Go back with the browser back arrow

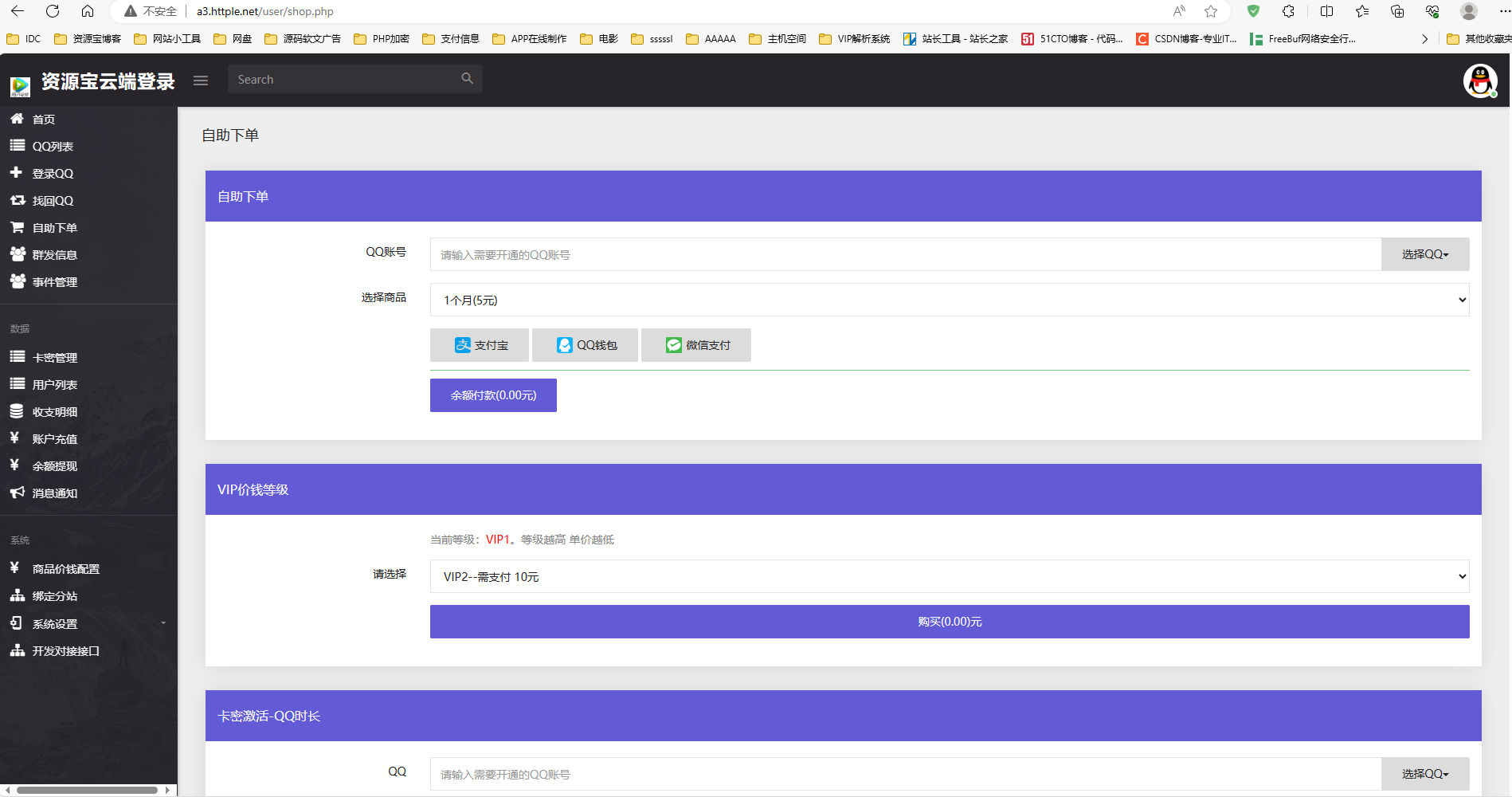point(18,11)
